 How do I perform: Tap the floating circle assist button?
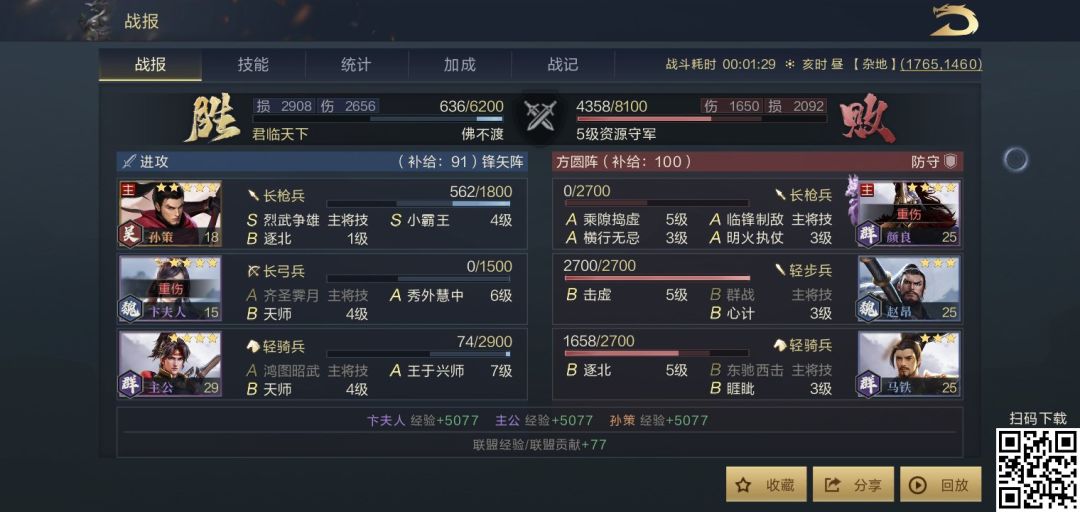[1015, 159]
